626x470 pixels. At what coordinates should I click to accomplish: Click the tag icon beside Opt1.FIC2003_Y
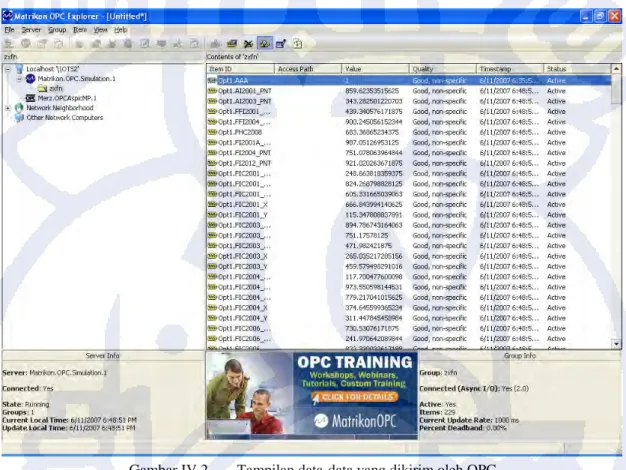(x=212, y=266)
